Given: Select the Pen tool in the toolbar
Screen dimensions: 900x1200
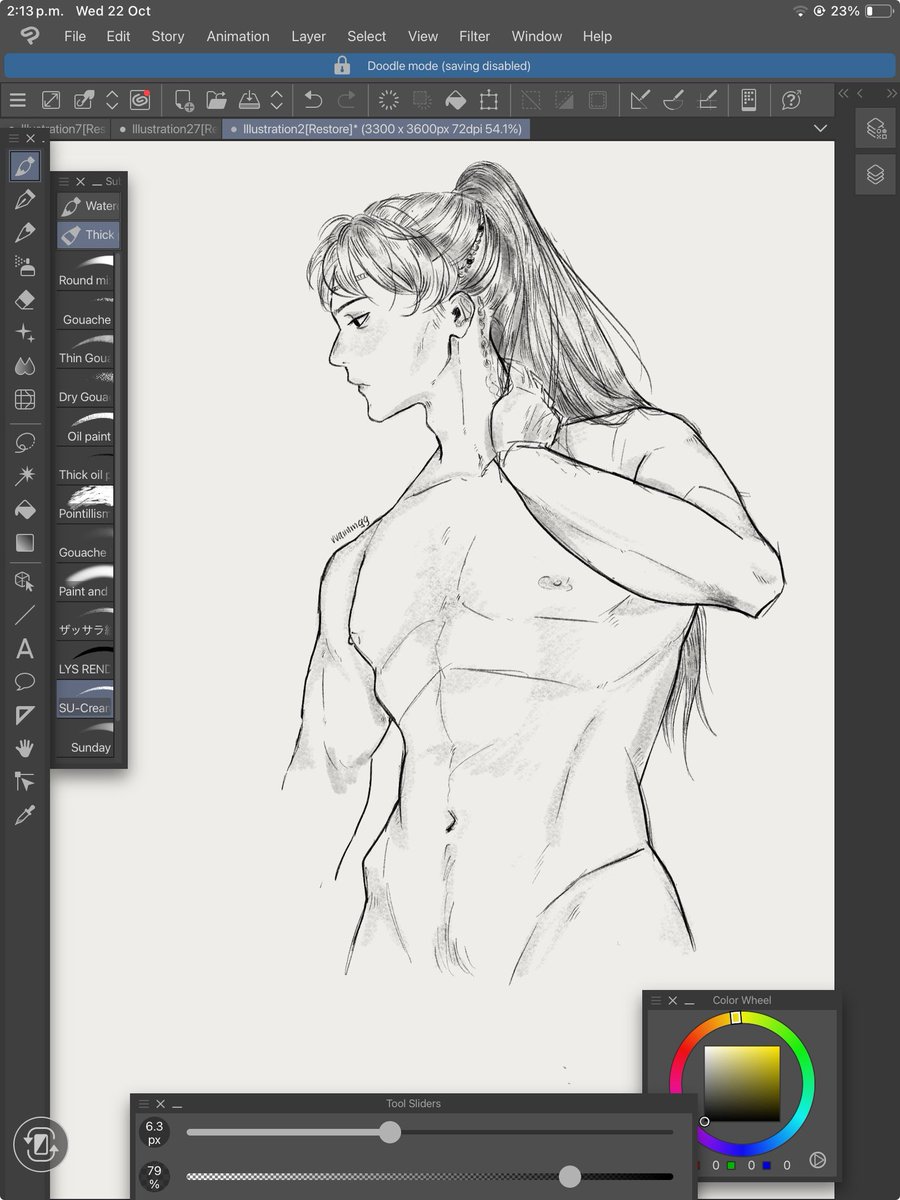Looking at the screenshot, I should [25, 199].
